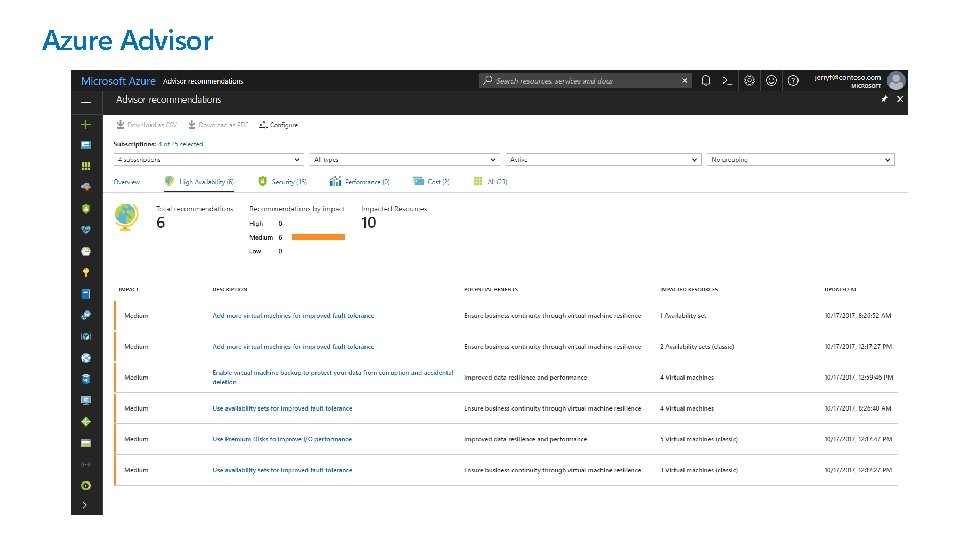Open the All types dropdown
This screenshot has height=551, width=979.
[x=405, y=160]
